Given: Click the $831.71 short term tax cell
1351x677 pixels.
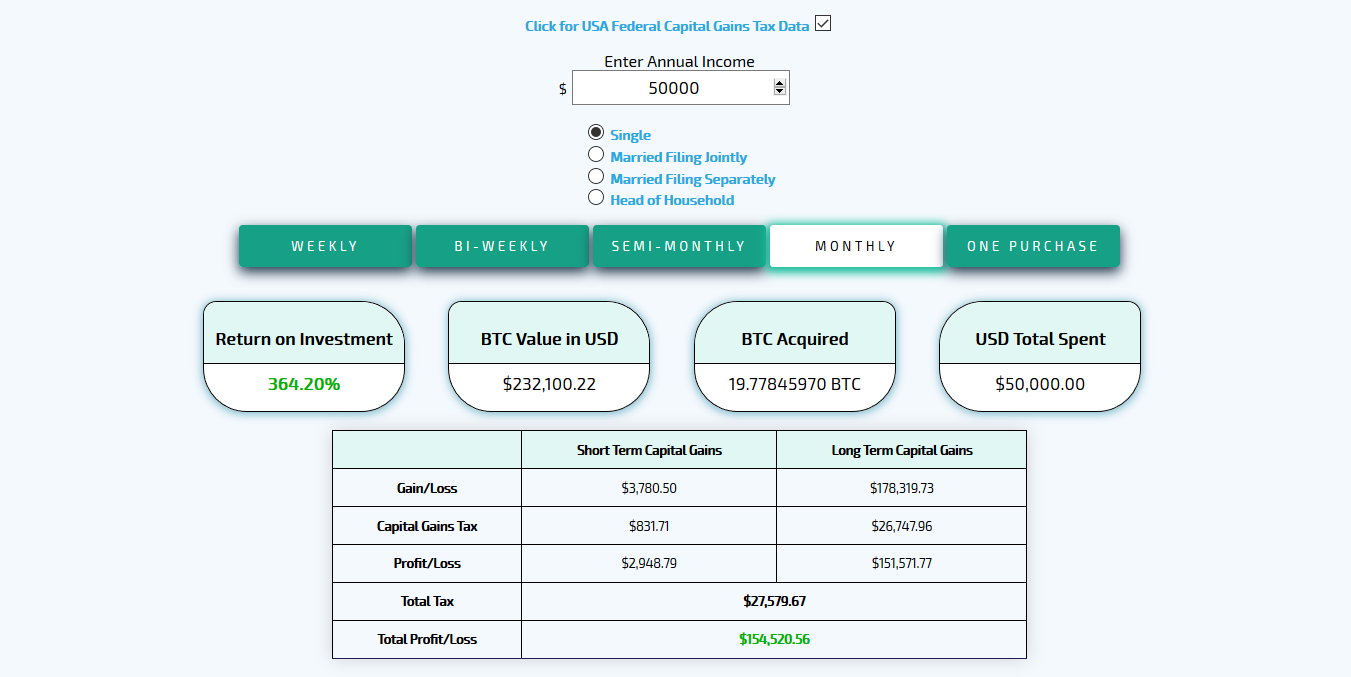Looking at the screenshot, I should (x=649, y=526).
